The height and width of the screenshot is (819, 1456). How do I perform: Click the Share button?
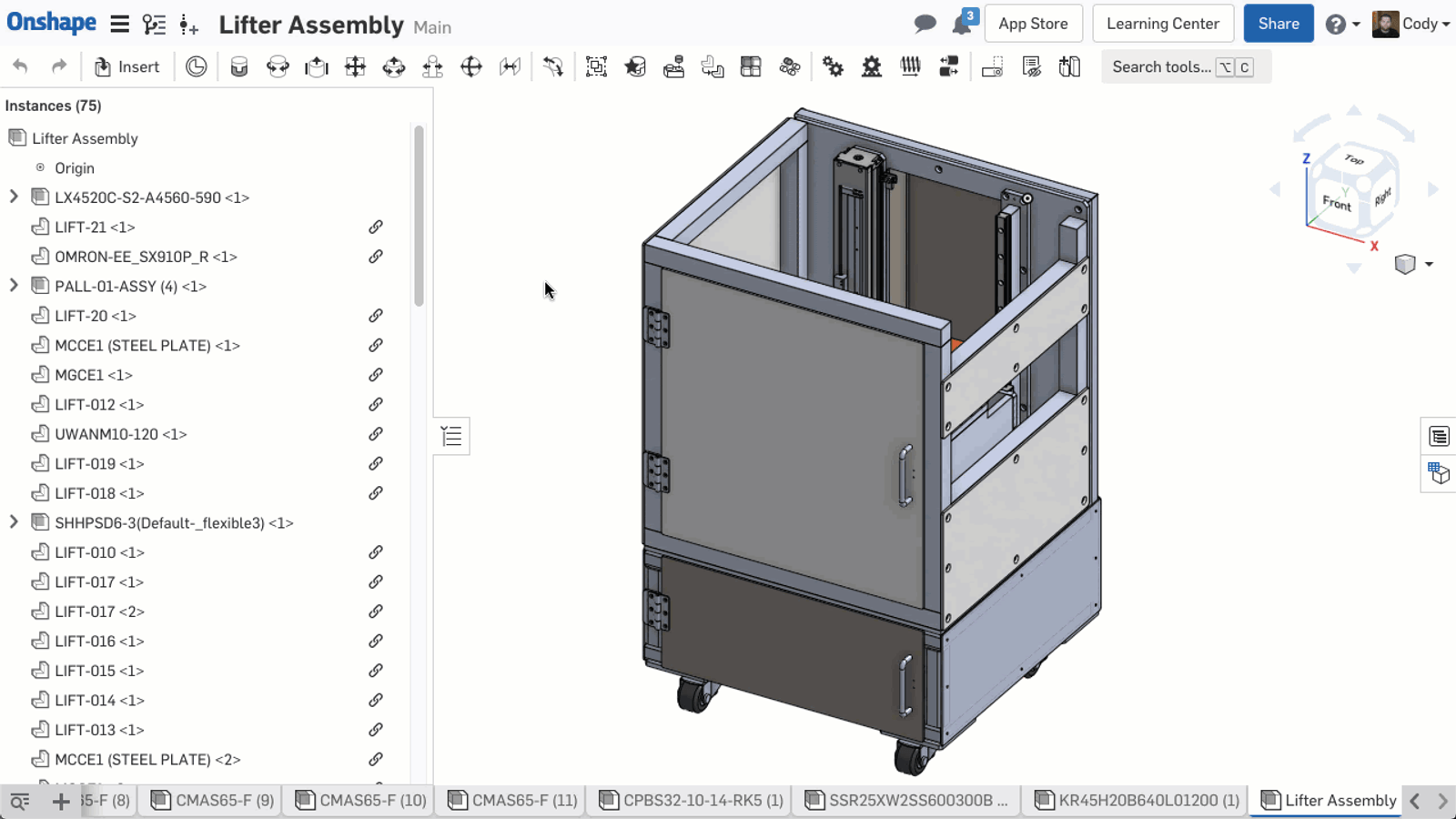pos(1278,24)
